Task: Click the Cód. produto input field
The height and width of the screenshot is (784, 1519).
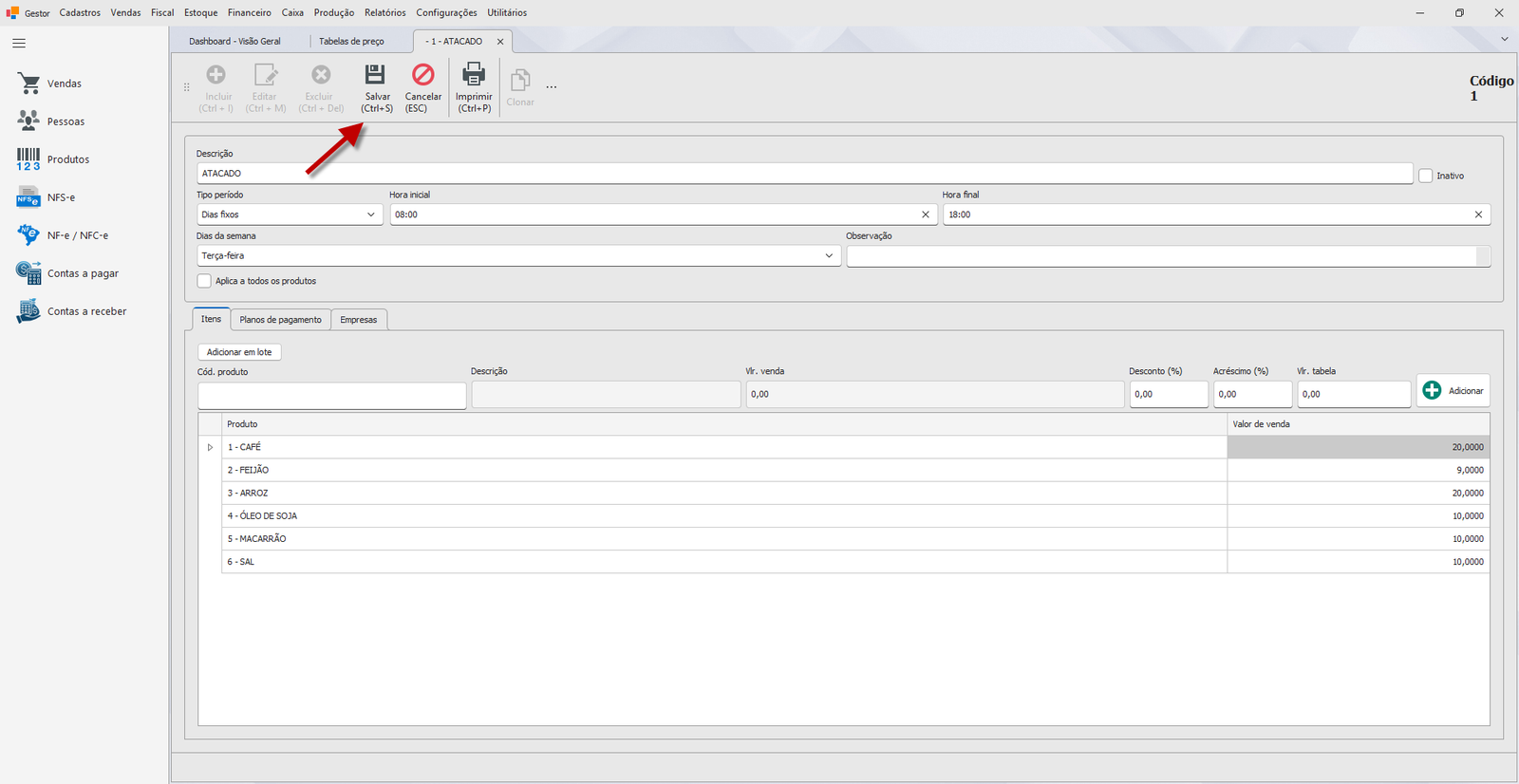Action: tap(331, 395)
